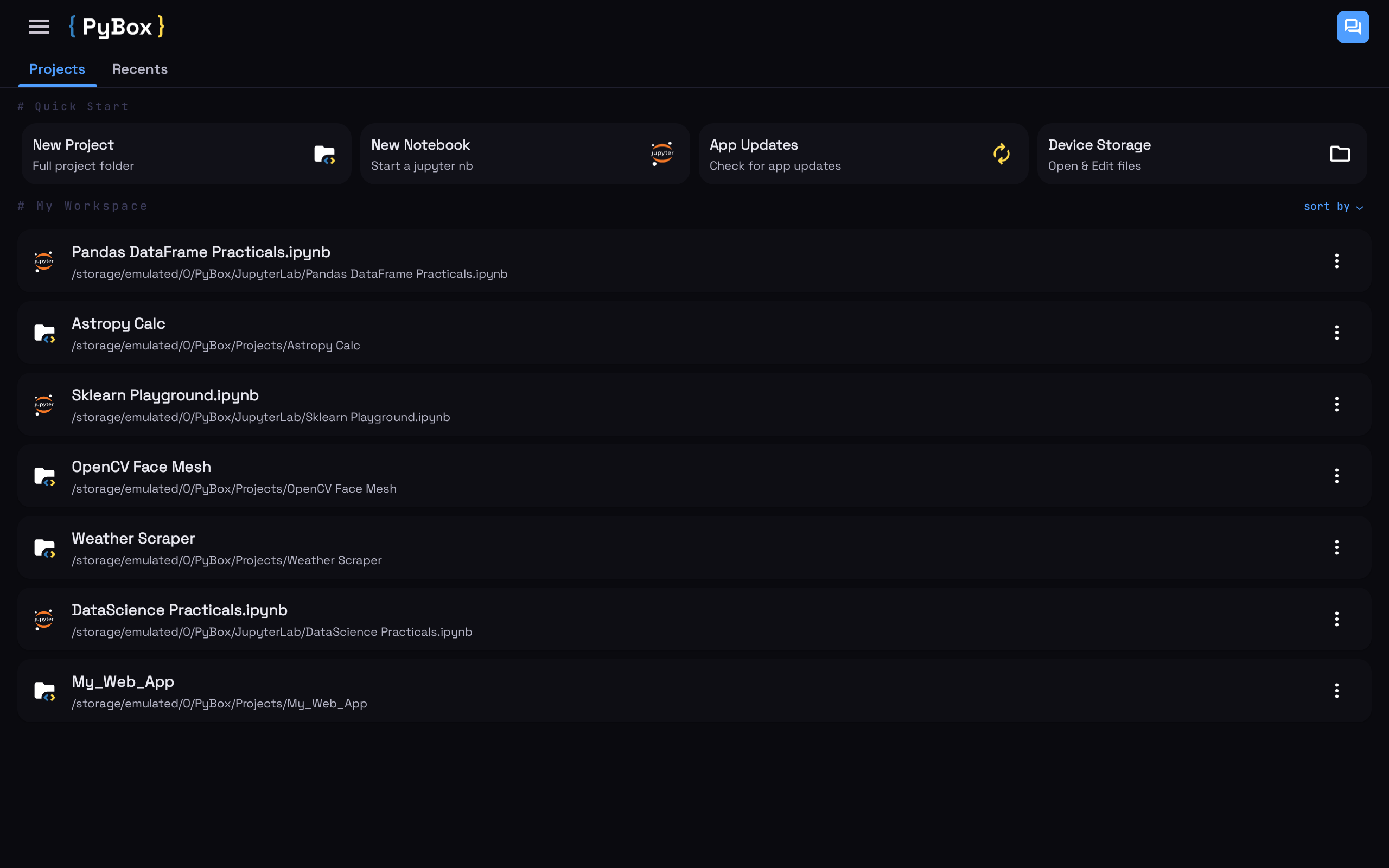
Task: Open options menu for Sklearn Playground.ipynb
Action: (x=1337, y=405)
